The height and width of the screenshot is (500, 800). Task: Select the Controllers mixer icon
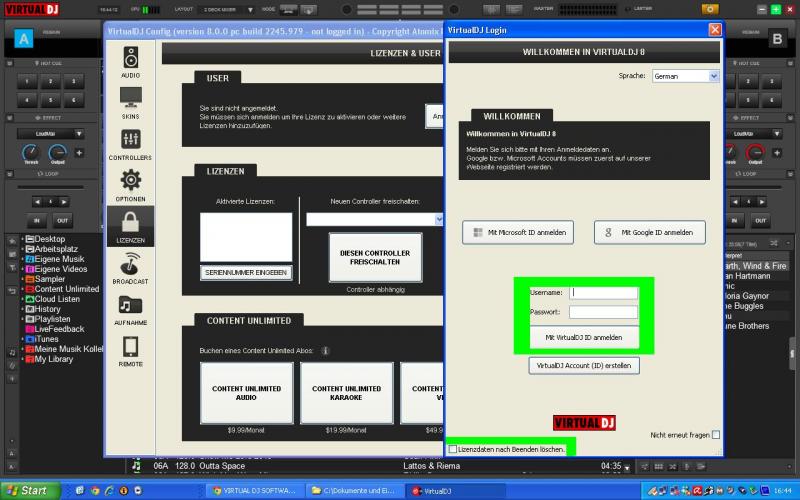click(131, 143)
